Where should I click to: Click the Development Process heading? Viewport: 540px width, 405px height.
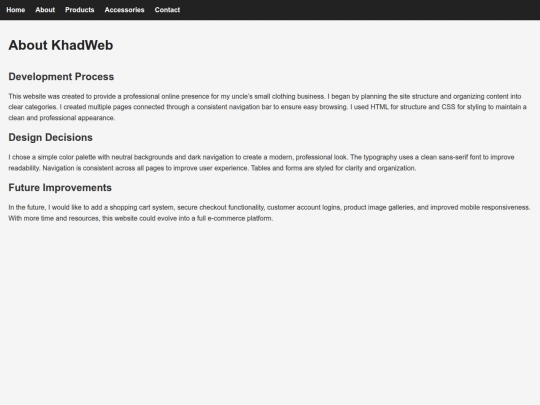click(61, 76)
